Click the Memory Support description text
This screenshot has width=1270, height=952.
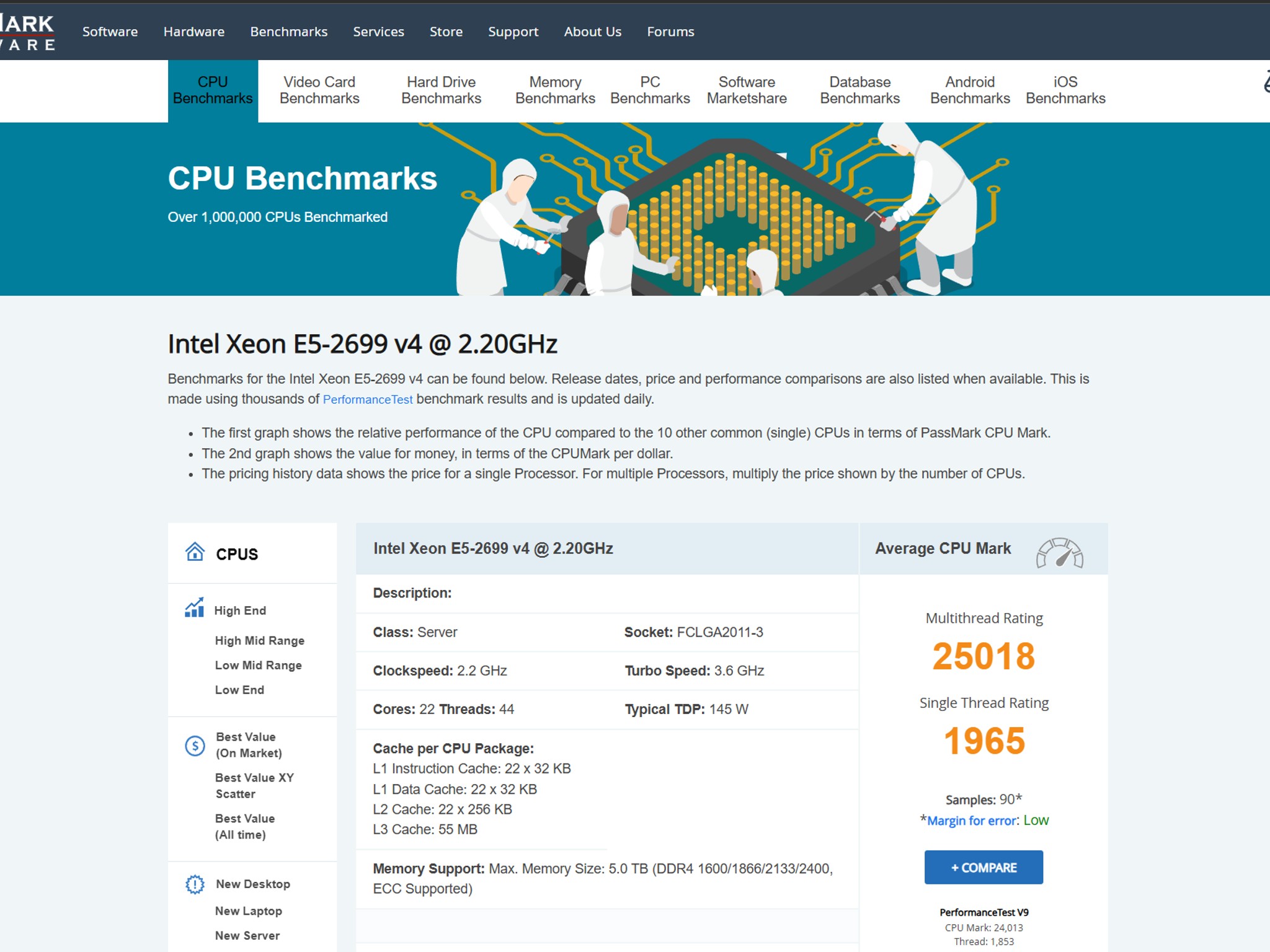(603, 878)
